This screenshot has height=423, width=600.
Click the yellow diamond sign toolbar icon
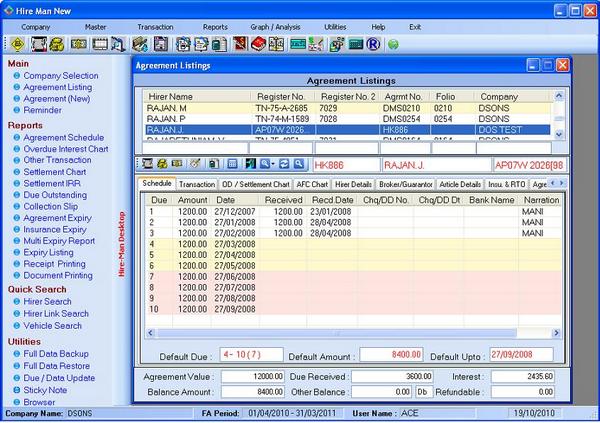coord(18,44)
